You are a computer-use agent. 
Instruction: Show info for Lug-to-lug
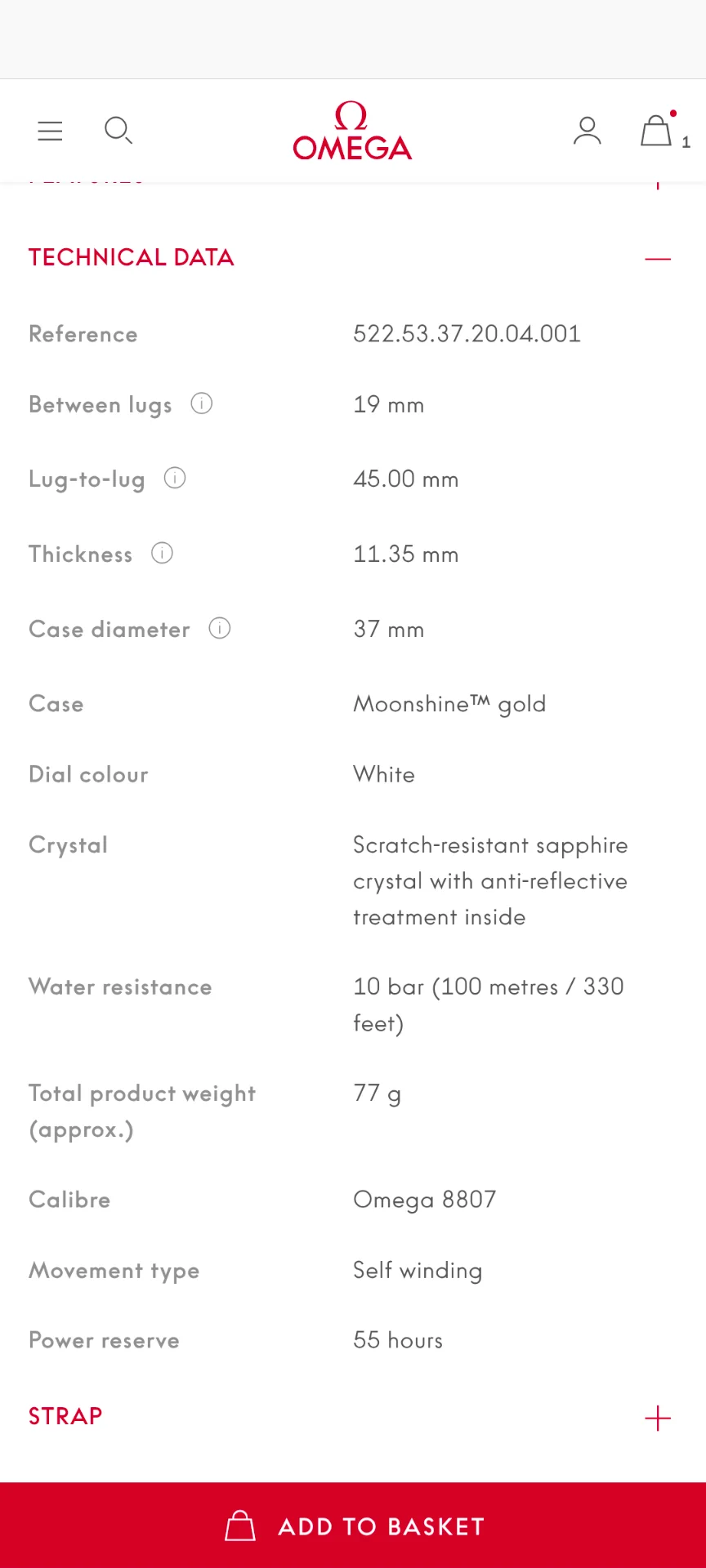coord(175,478)
